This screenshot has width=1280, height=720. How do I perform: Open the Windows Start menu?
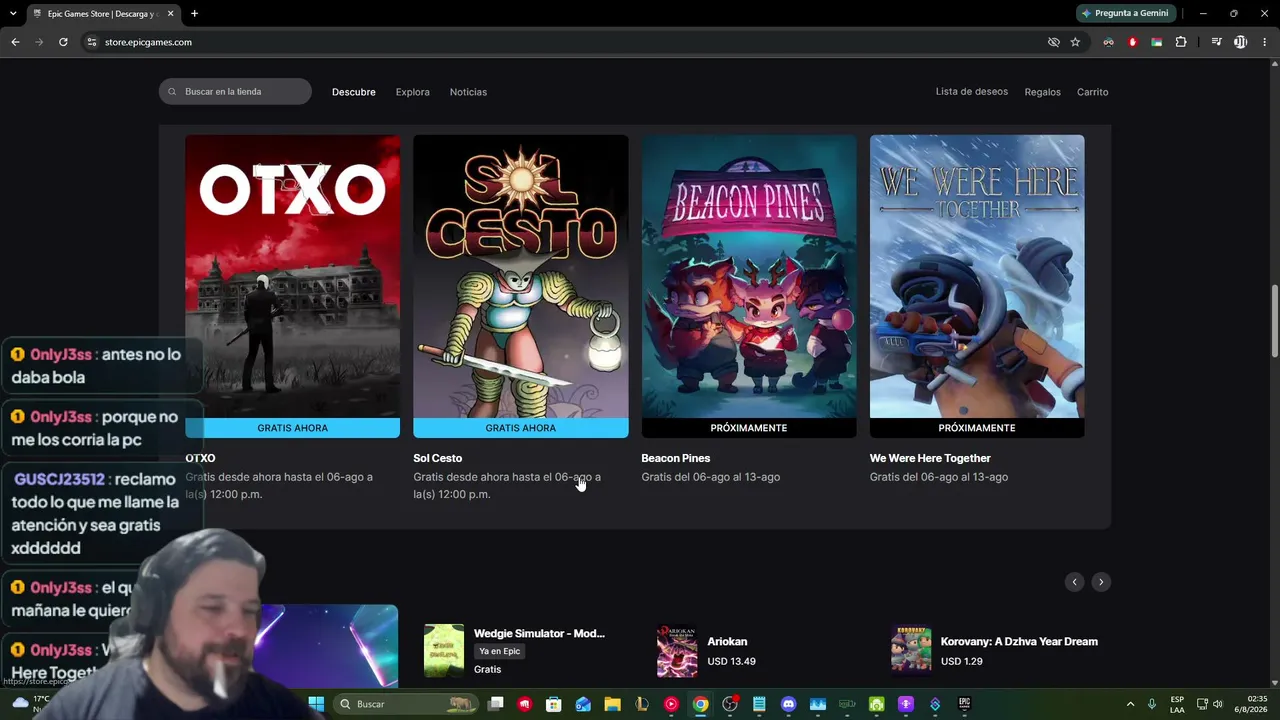[316, 704]
